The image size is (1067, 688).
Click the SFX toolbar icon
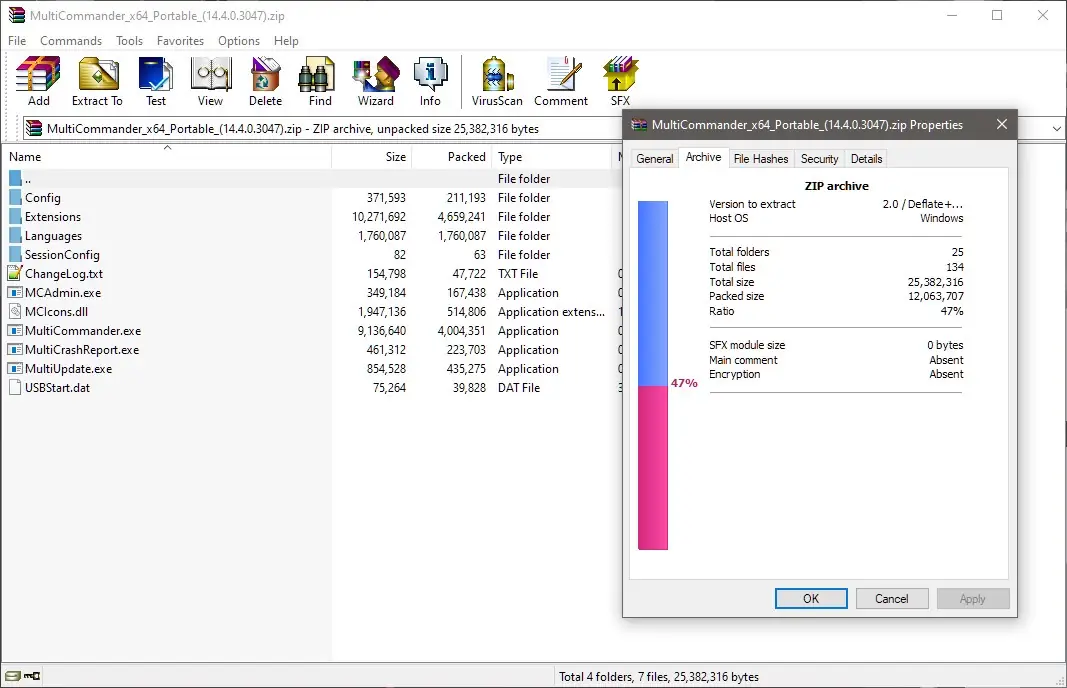(620, 82)
